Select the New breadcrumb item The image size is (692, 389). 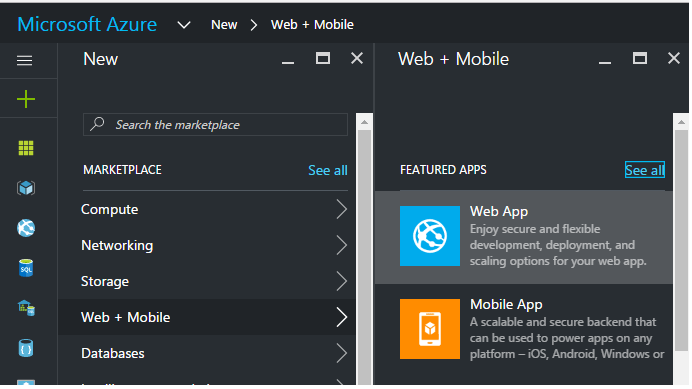pos(224,25)
